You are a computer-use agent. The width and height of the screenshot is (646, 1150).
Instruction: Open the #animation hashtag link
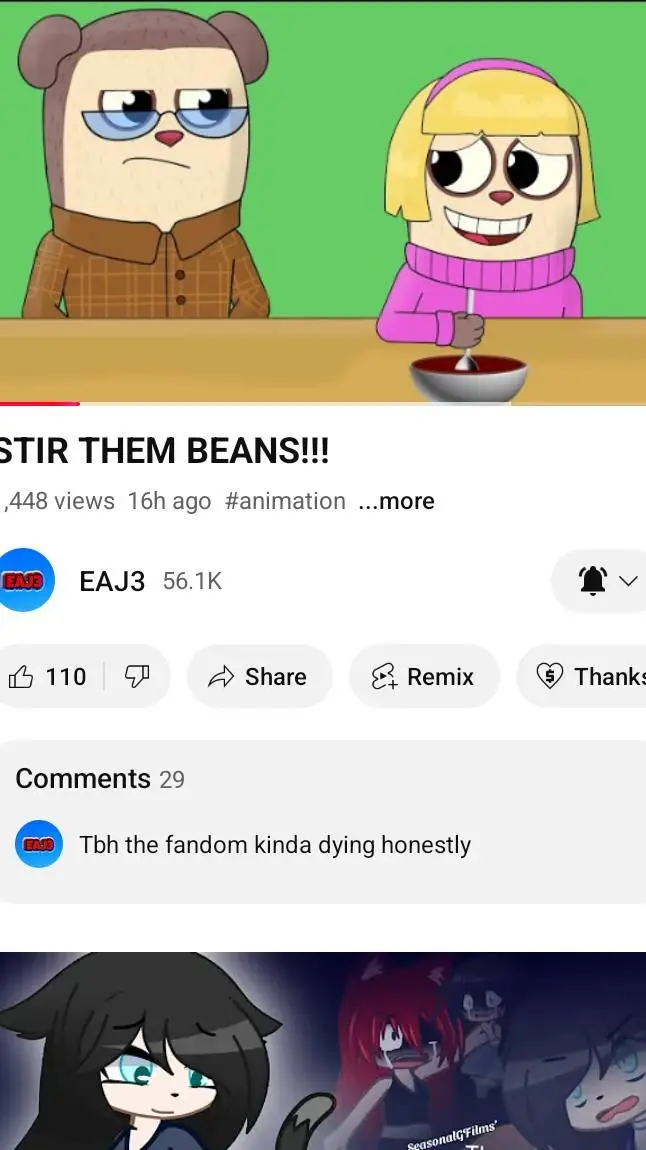click(285, 501)
